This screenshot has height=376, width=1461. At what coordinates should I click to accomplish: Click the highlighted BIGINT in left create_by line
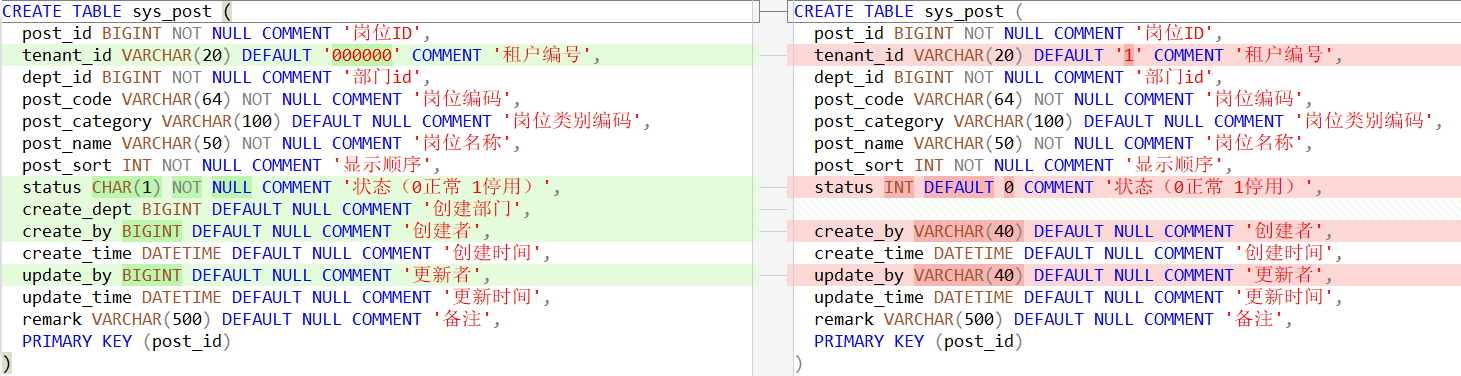coord(151,231)
